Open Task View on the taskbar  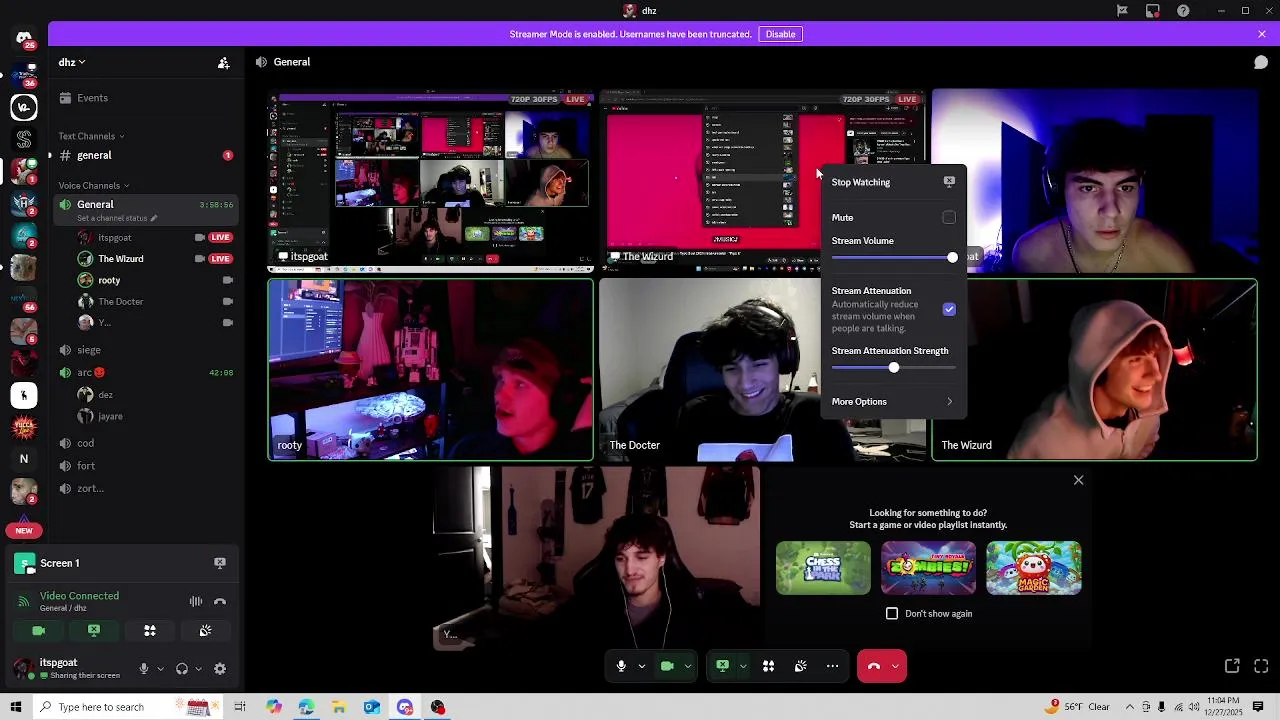240,707
